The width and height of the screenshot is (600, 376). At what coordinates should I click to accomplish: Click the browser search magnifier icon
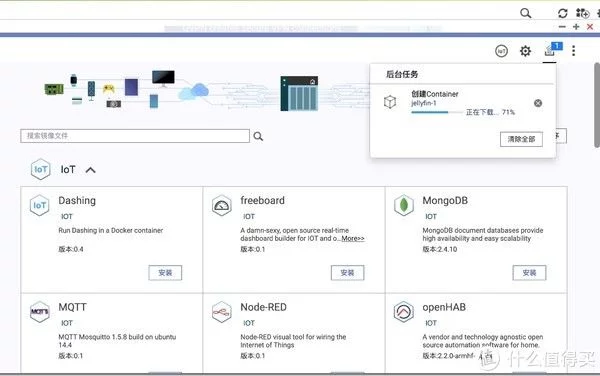pyautogui.click(x=526, y=13)
